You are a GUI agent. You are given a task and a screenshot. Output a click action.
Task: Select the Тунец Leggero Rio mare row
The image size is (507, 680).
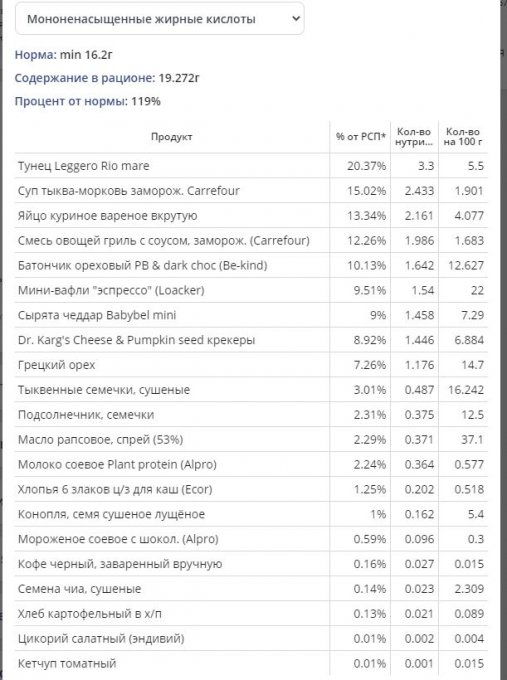point(251,166)
